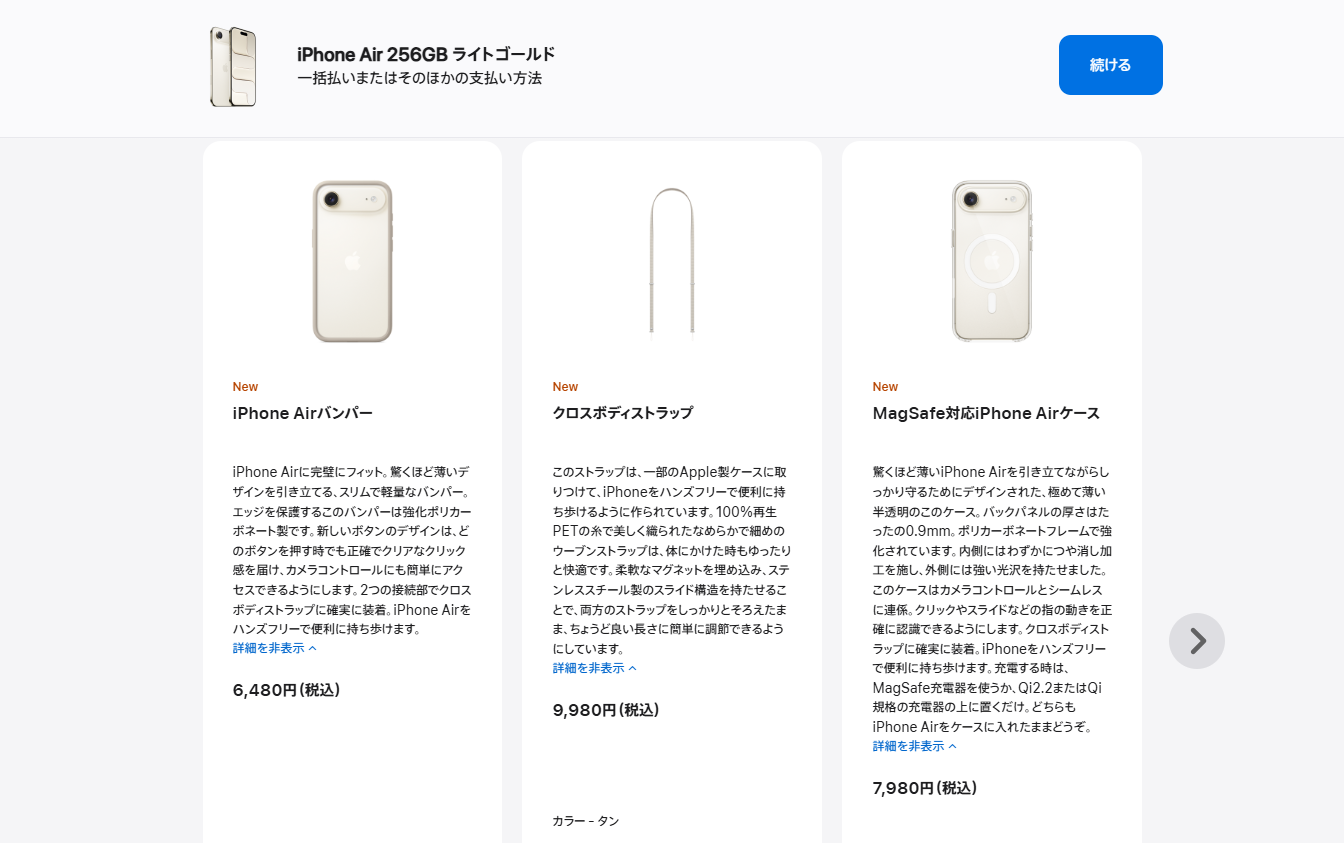Collapse details under MagSafe対応iPhone Airケース
The width and height of the screenshot is (1344, 843).
coord(915,746)
